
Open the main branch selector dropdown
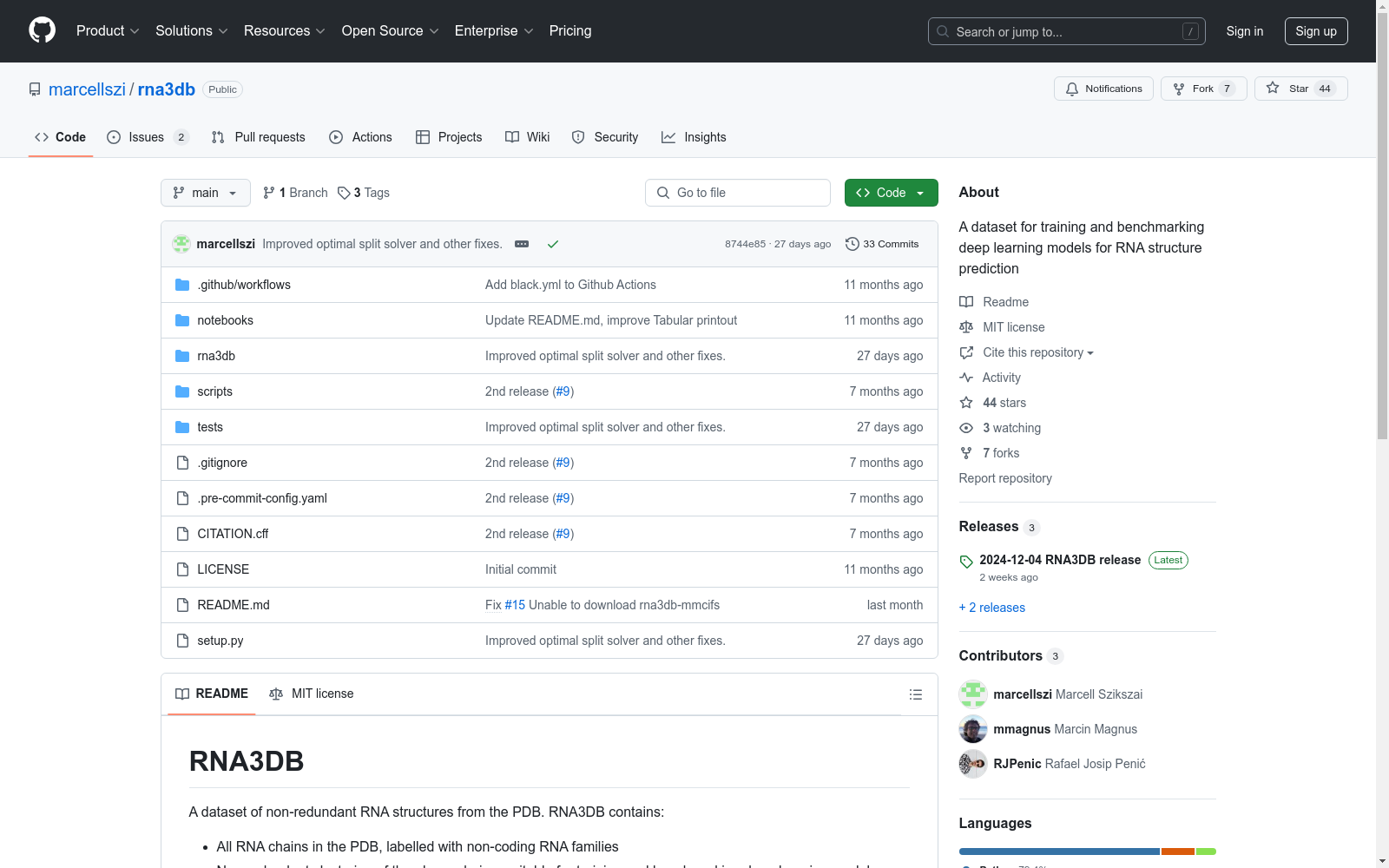[x=206, y=193]
